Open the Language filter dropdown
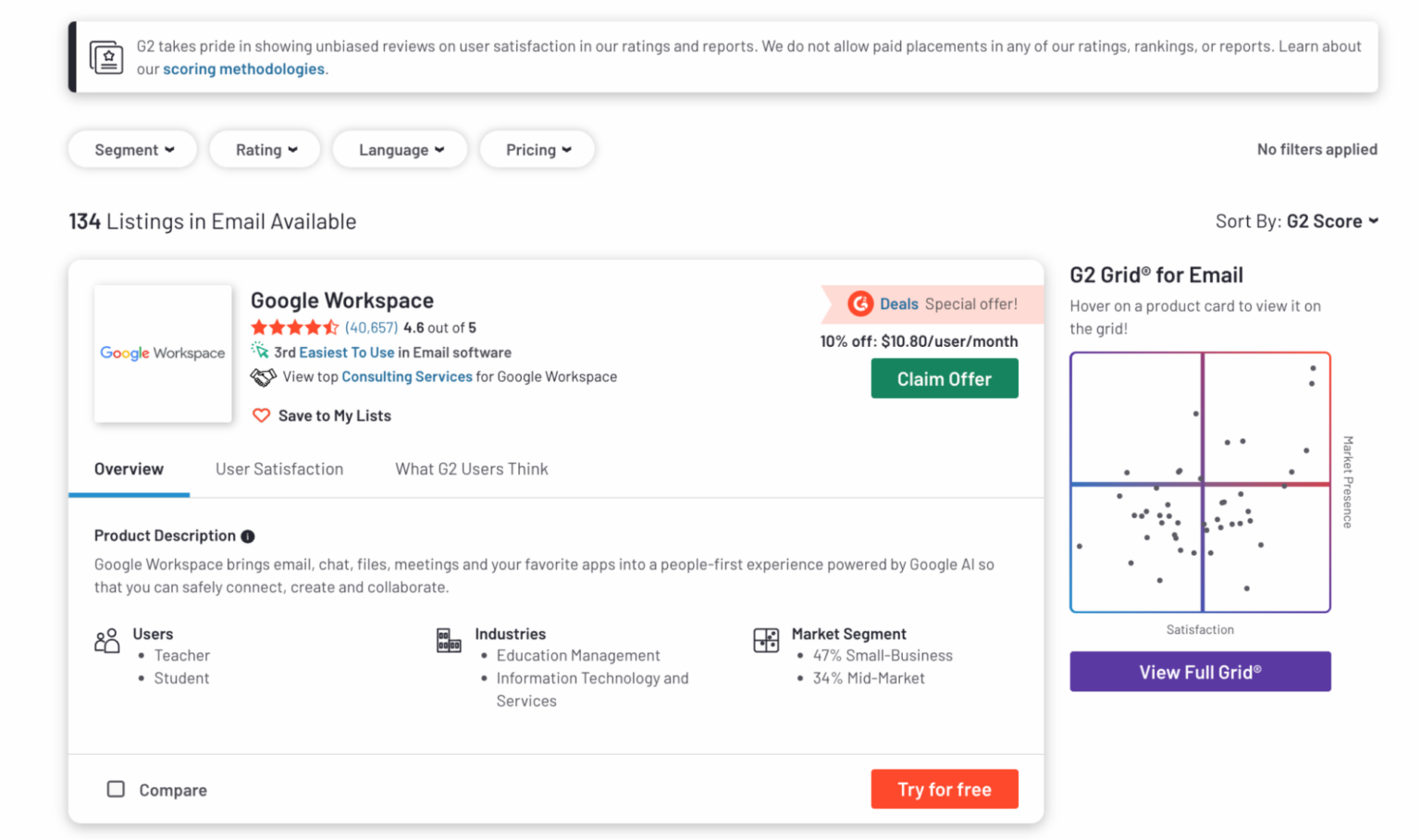This screenshot has height=840, width=1421. point(399,149)
